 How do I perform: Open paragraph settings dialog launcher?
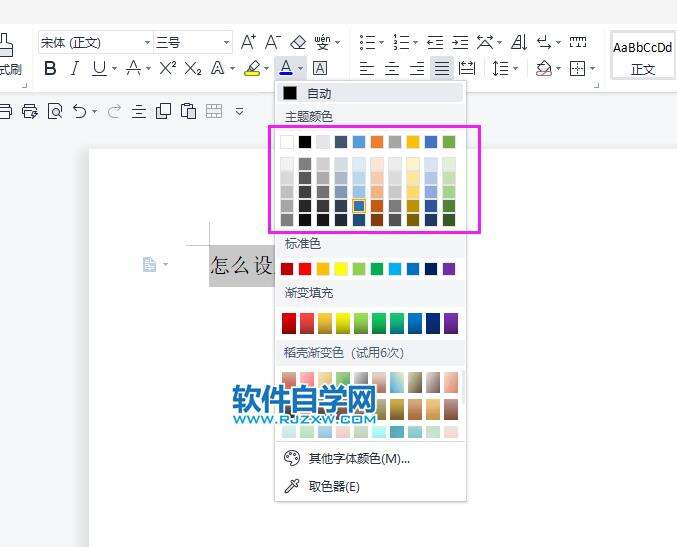click(x=597, y=85)
